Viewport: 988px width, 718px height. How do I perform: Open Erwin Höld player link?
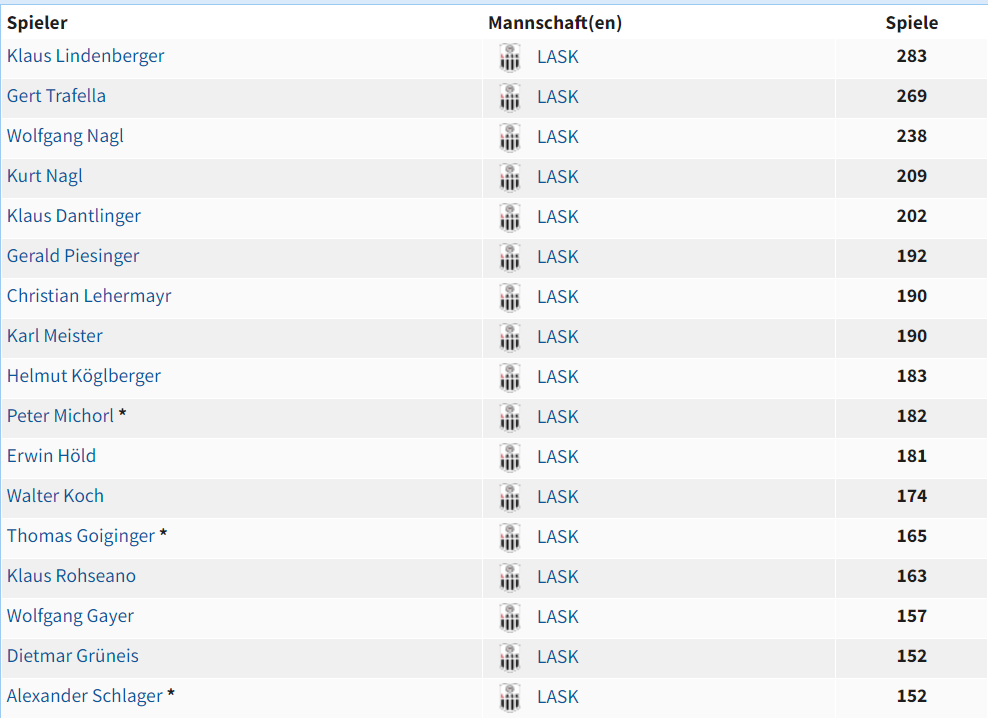tap(51, 456)
